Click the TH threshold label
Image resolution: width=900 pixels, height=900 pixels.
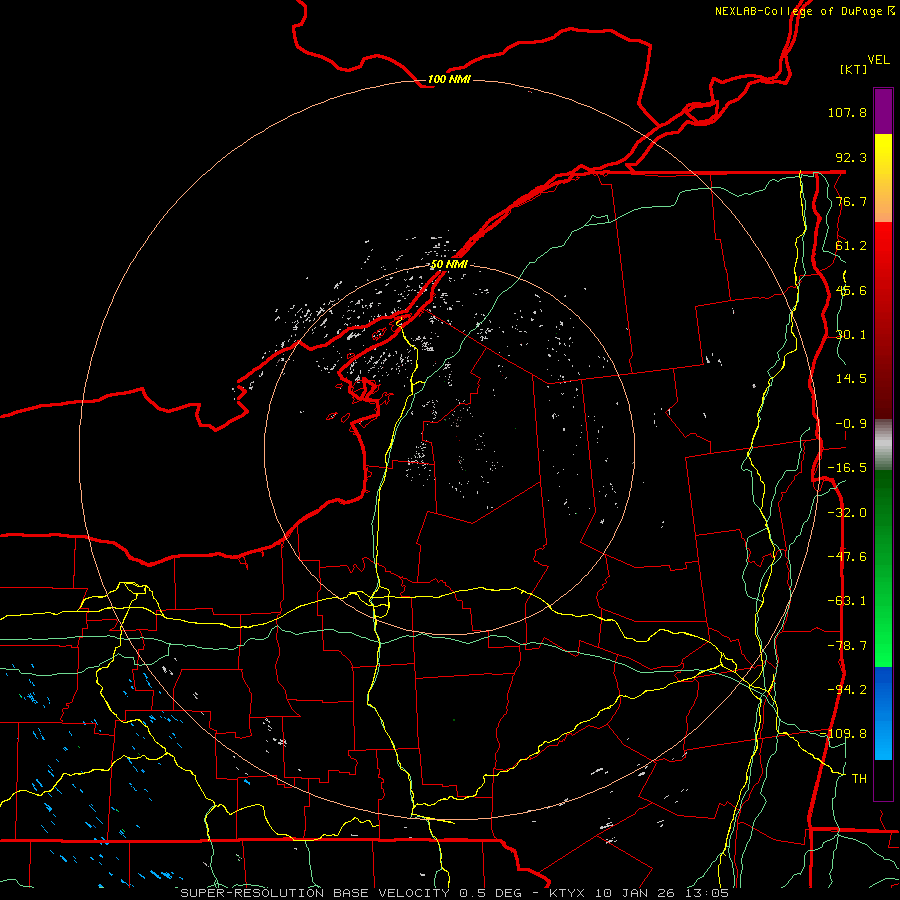pos(859,778)
